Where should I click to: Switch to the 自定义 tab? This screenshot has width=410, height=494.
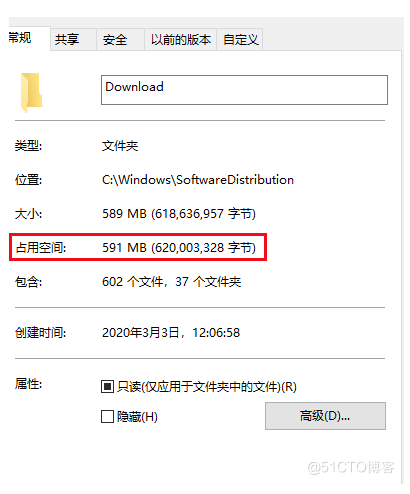point(240,39)
